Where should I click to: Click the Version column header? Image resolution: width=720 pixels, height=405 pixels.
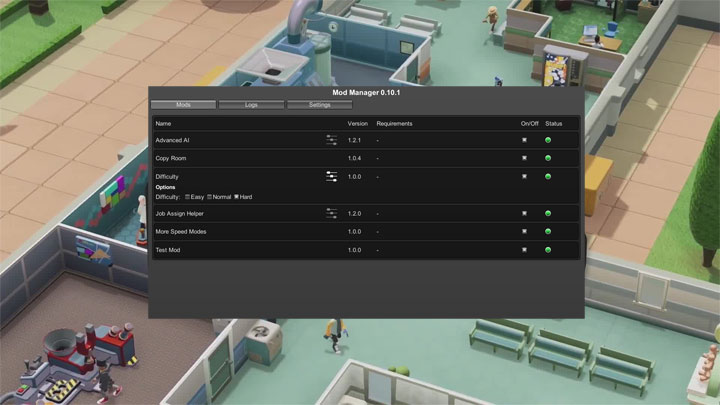(x=358, y=124)
